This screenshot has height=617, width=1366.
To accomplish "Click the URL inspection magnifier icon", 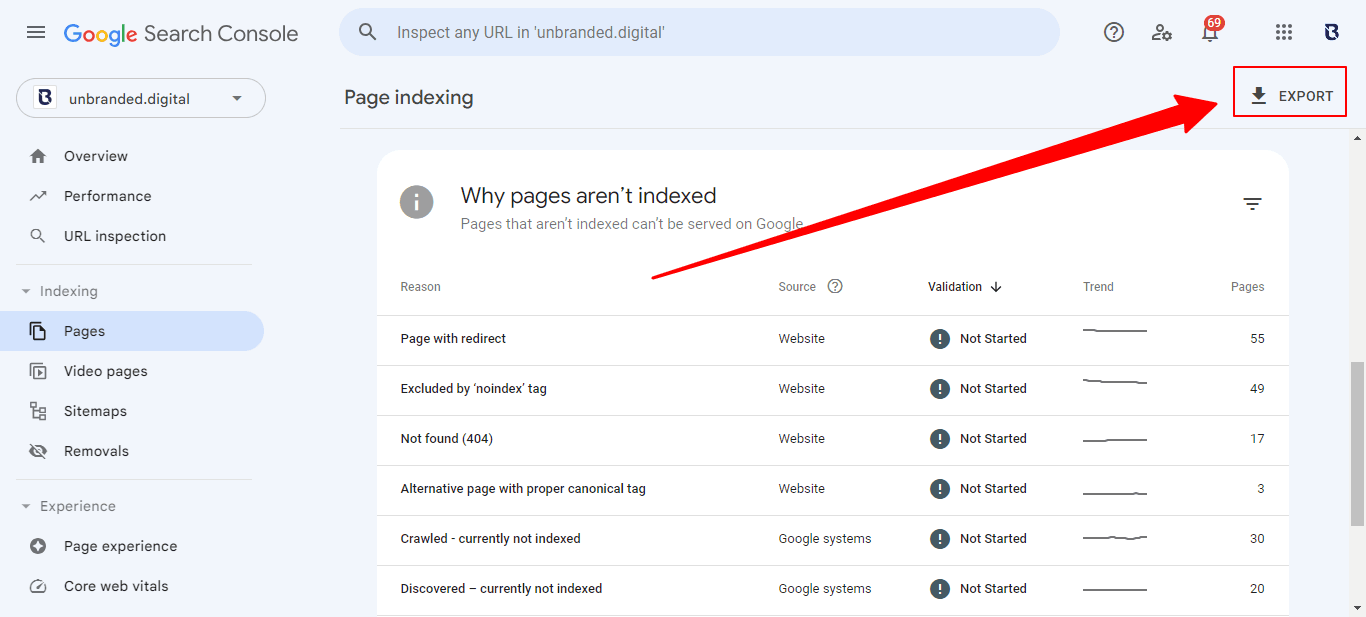I will 38,236.
